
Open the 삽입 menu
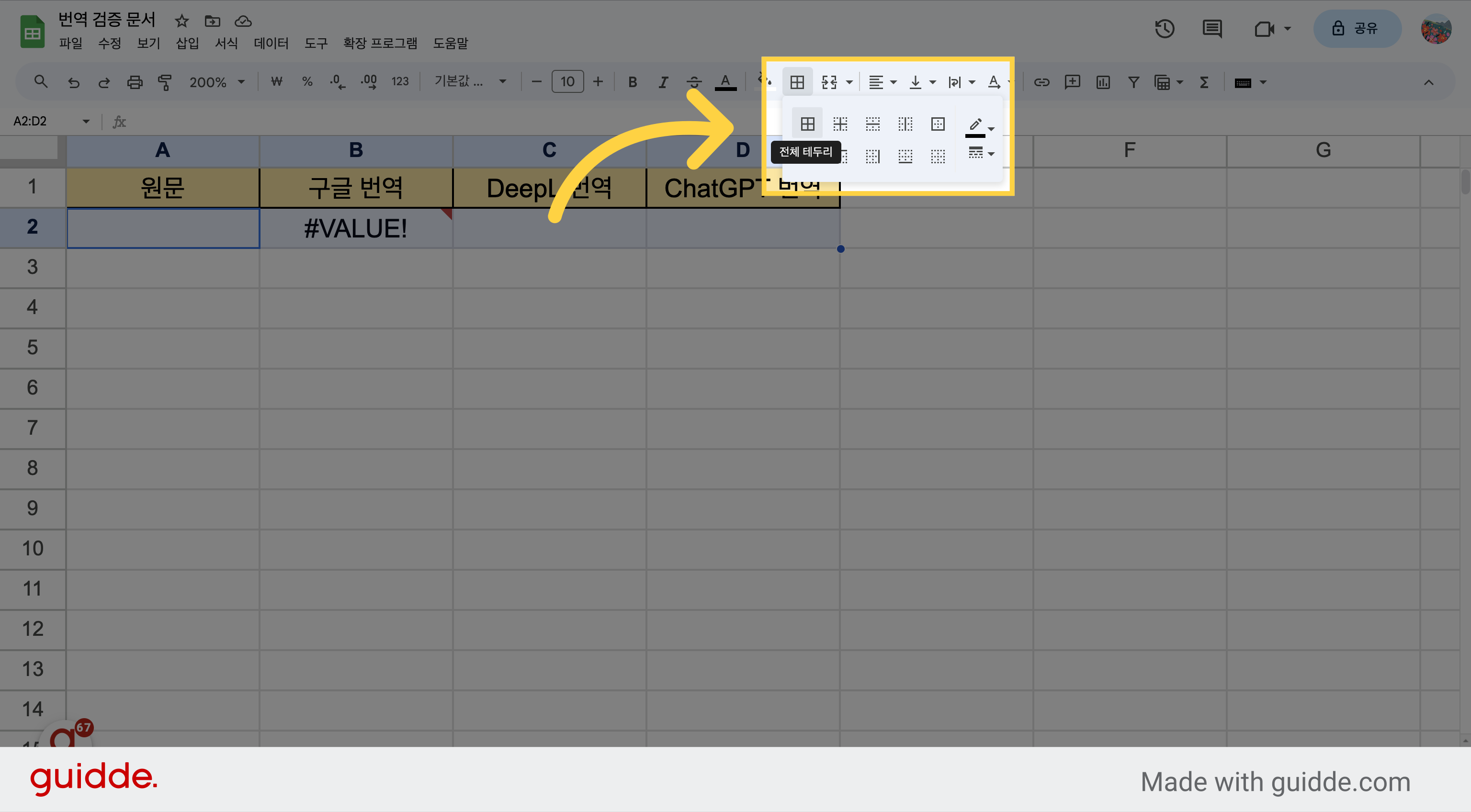click(187, 44)
